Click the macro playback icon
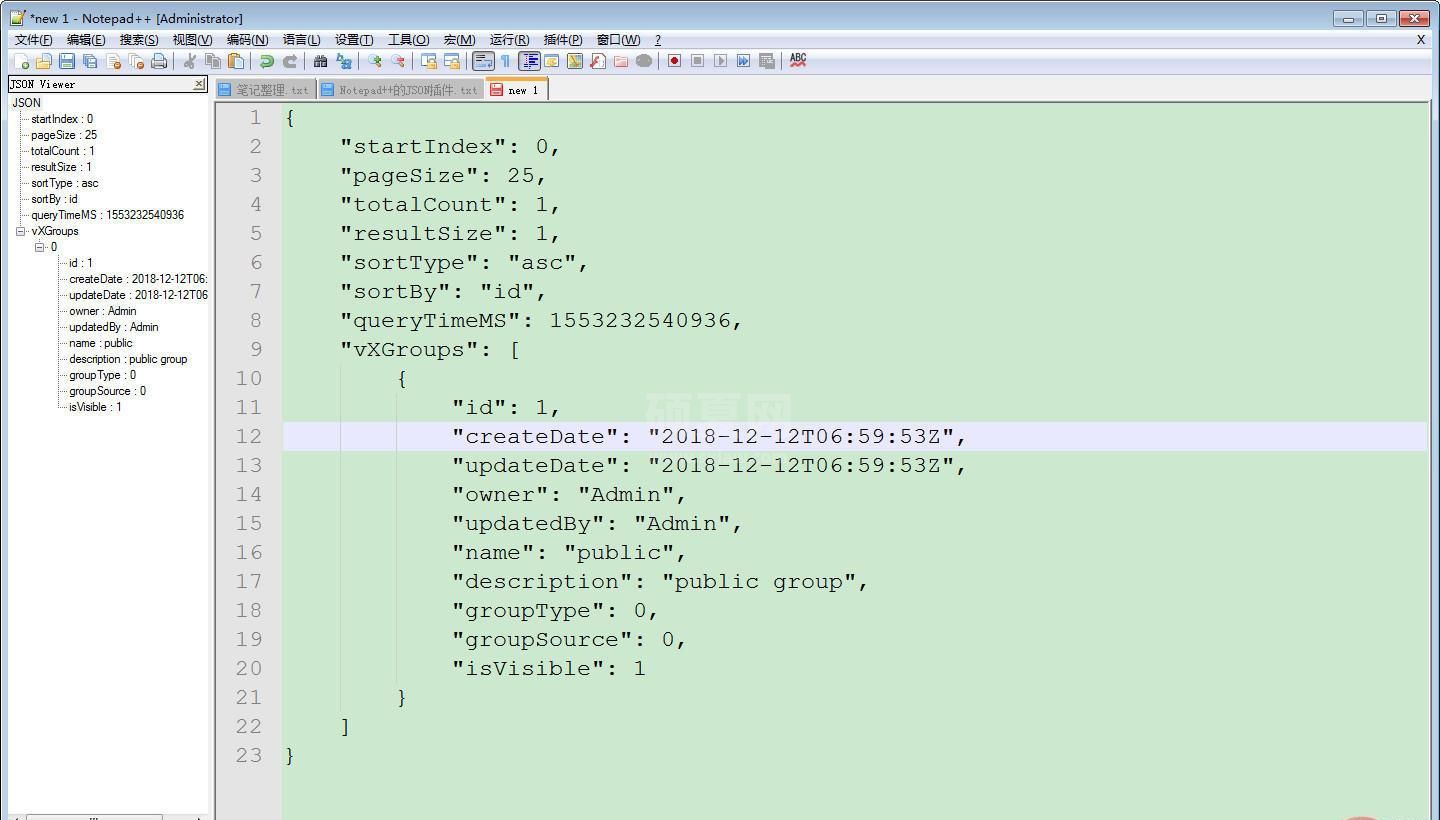1440x820 pixels. (x=721, y=61)
